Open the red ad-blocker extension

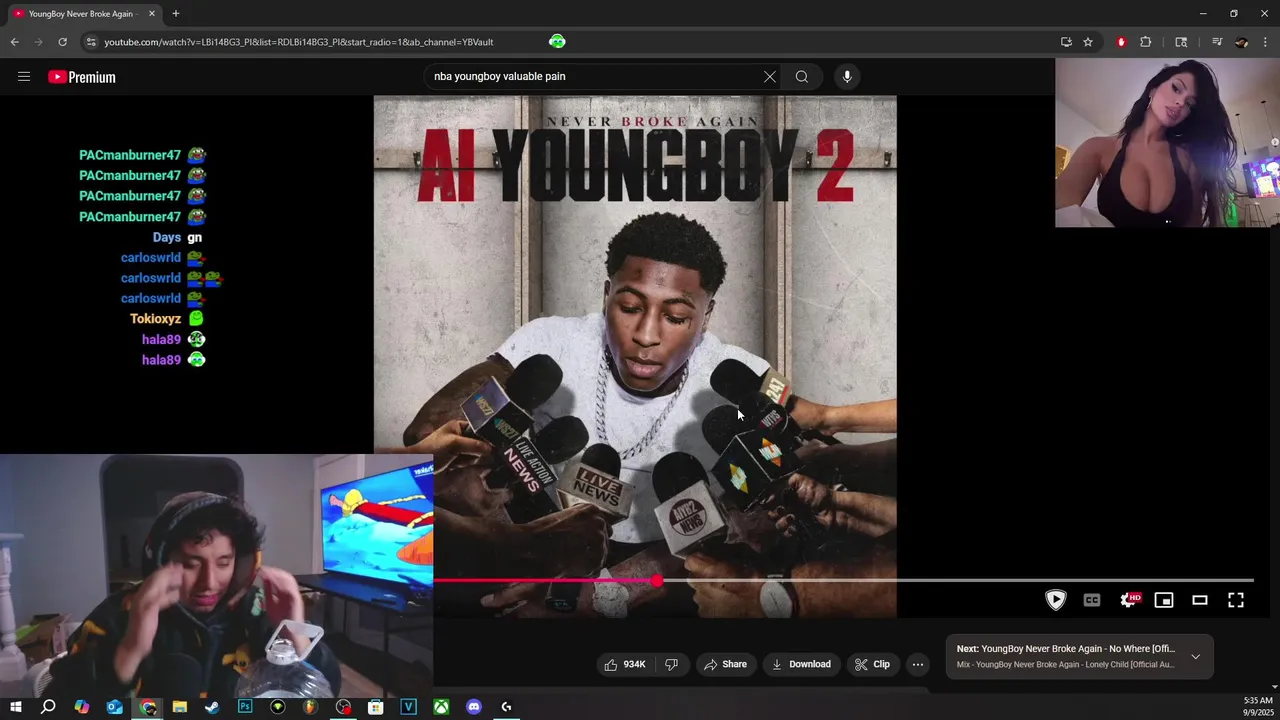point(1121,42)
